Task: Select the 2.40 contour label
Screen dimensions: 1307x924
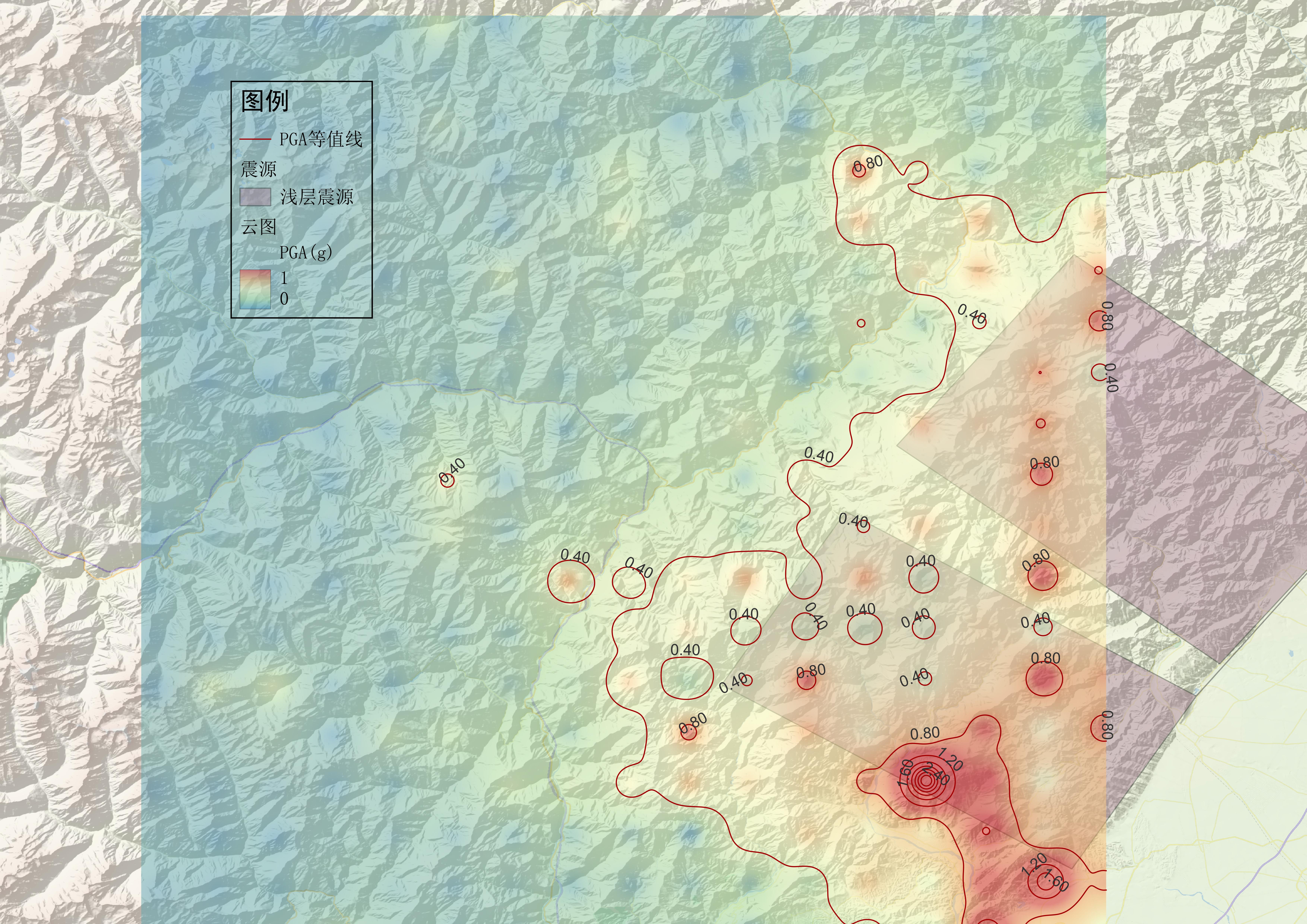Action: coord(936,774)
